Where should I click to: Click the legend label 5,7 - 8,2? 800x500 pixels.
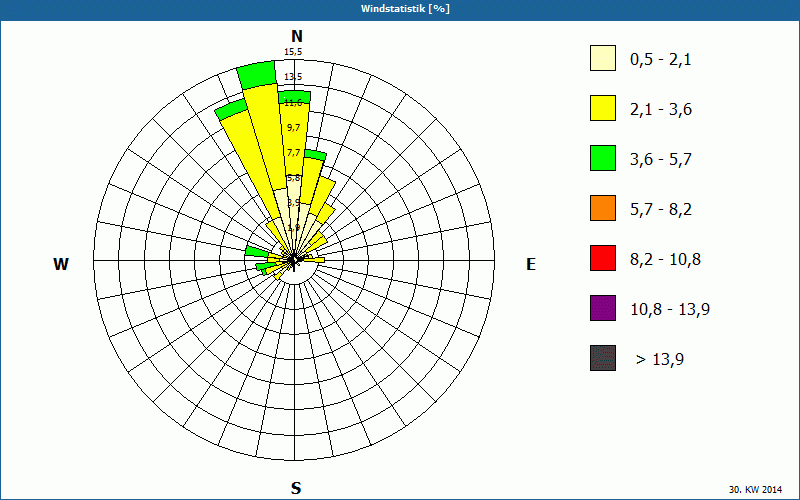tap(661, 210)
